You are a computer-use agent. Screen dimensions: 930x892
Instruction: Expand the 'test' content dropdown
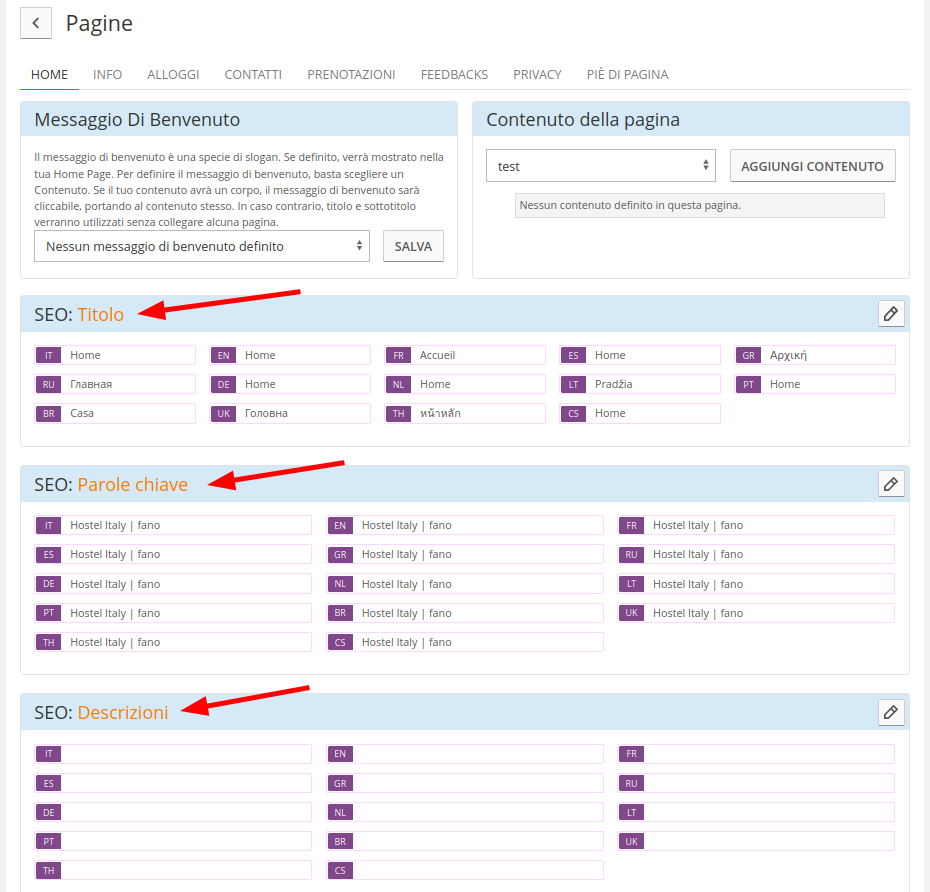click(600, 166)
